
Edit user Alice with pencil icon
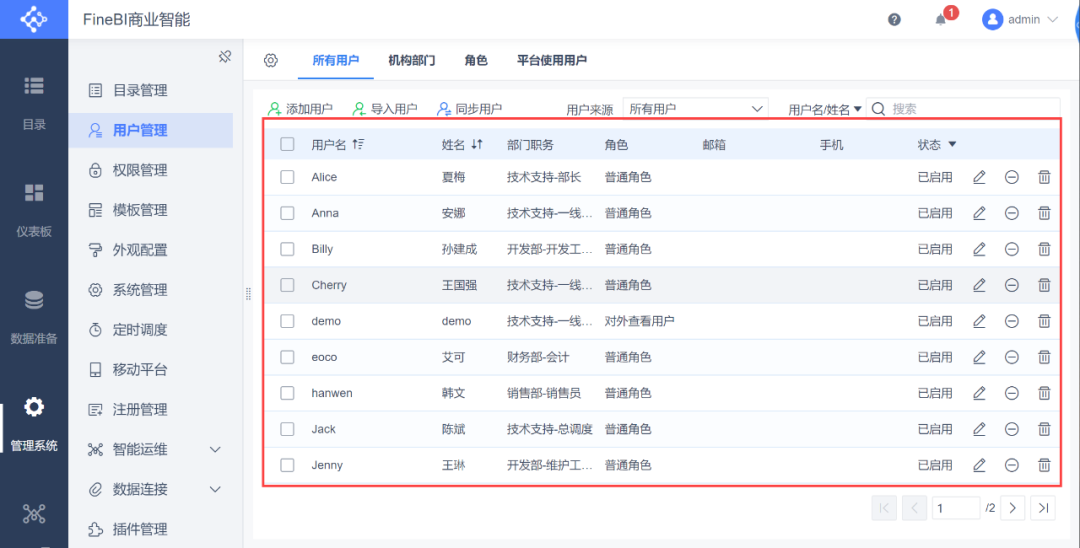tap(979, 177)
